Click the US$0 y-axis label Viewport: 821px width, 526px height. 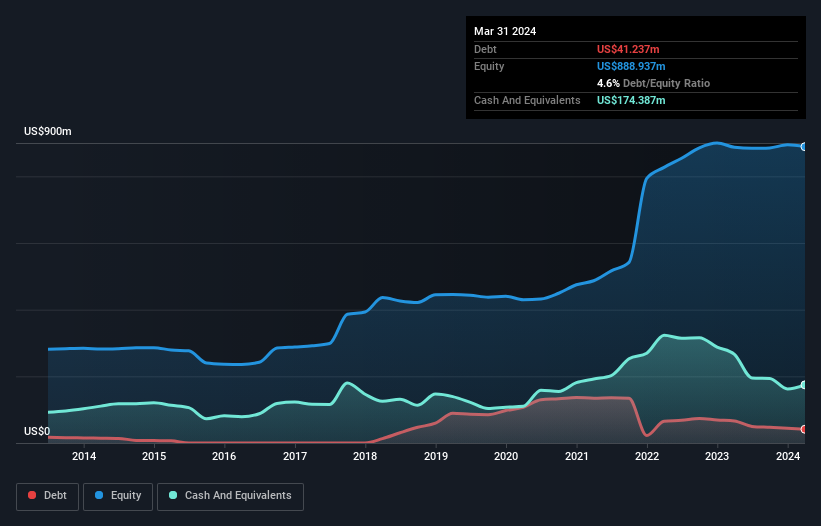(x=37, y=431)
